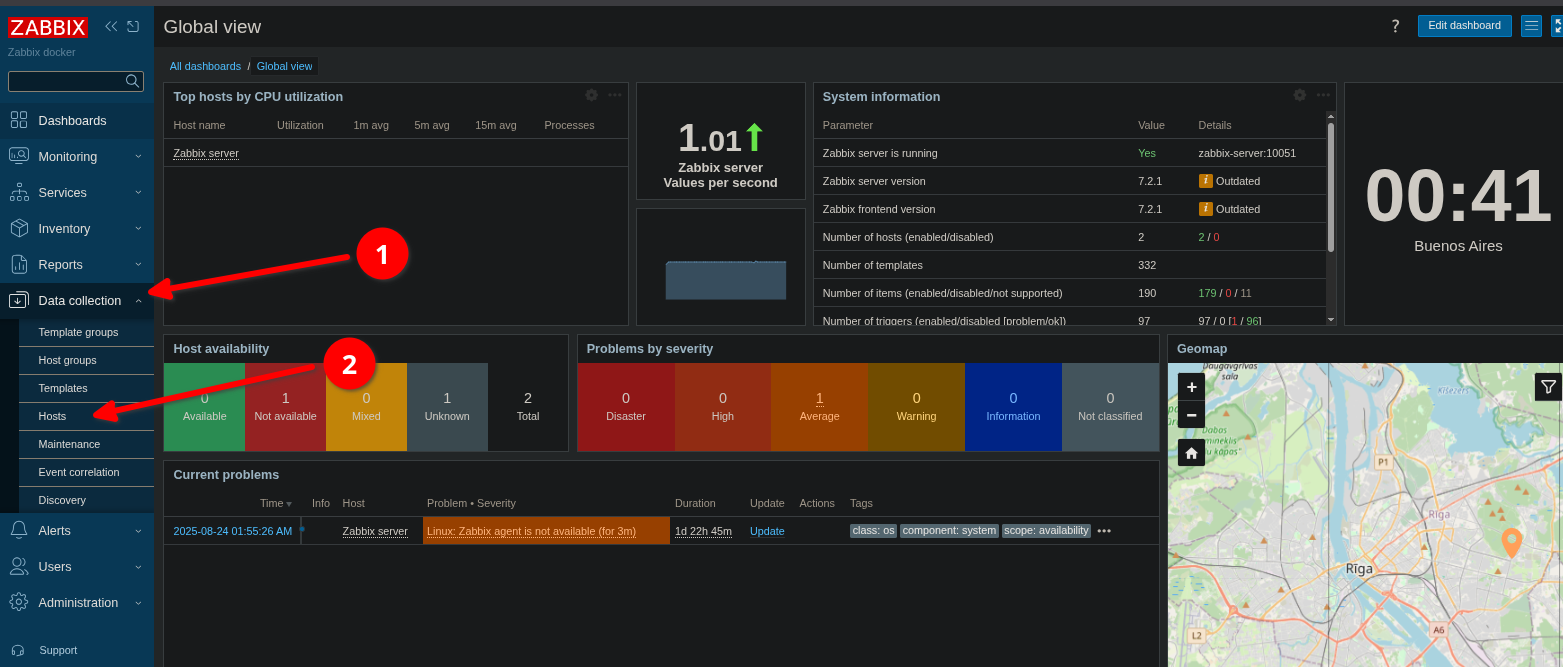Click the sidebar search magnifier icon
1563x667 pixels.
coord(132,81)
